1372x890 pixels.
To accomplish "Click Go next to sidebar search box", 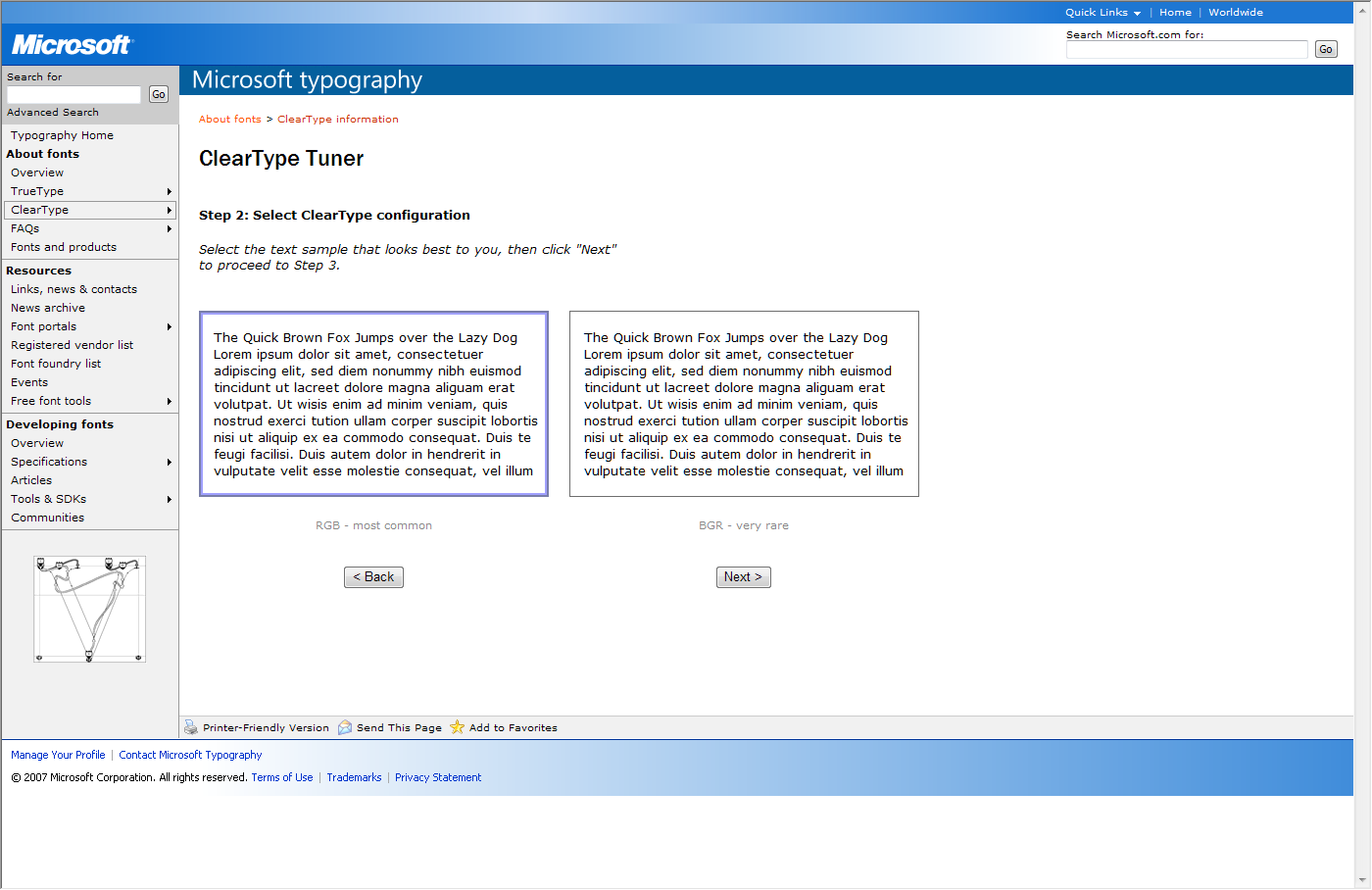I will coord(159,95).
